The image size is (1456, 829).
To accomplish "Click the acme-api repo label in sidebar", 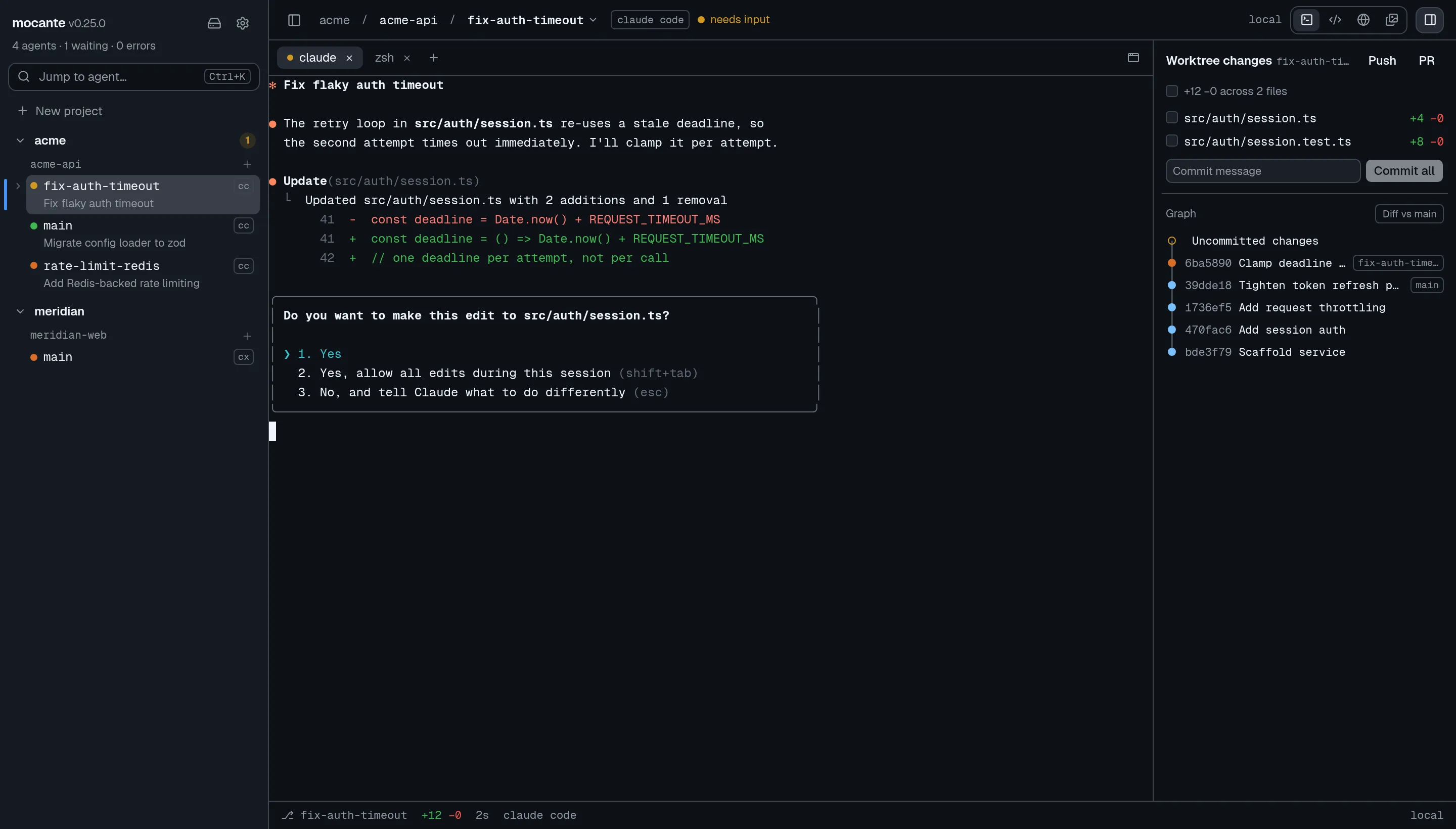I will [55, 164].
